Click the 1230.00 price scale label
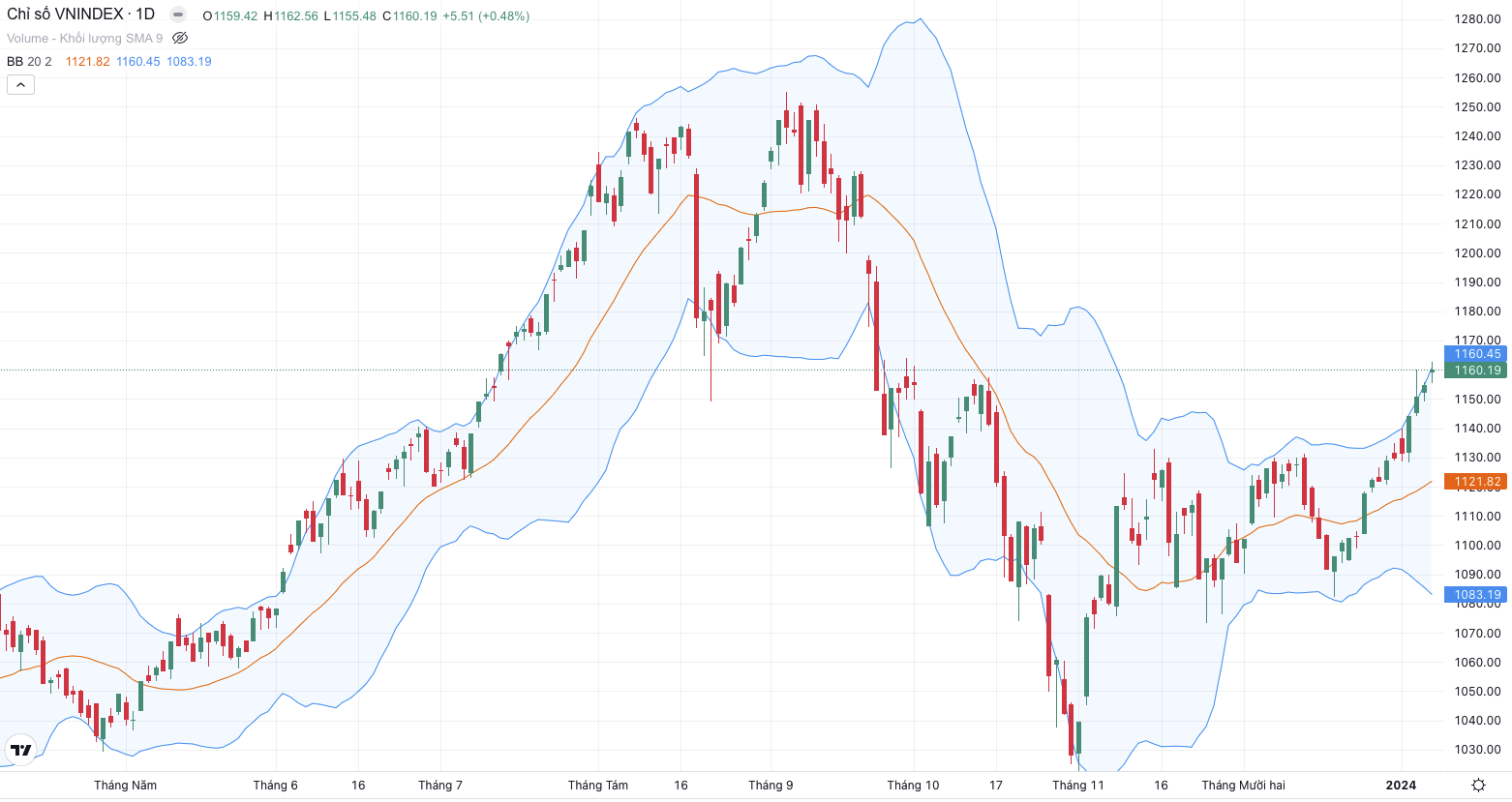1512x802 pixels. 1477,165
